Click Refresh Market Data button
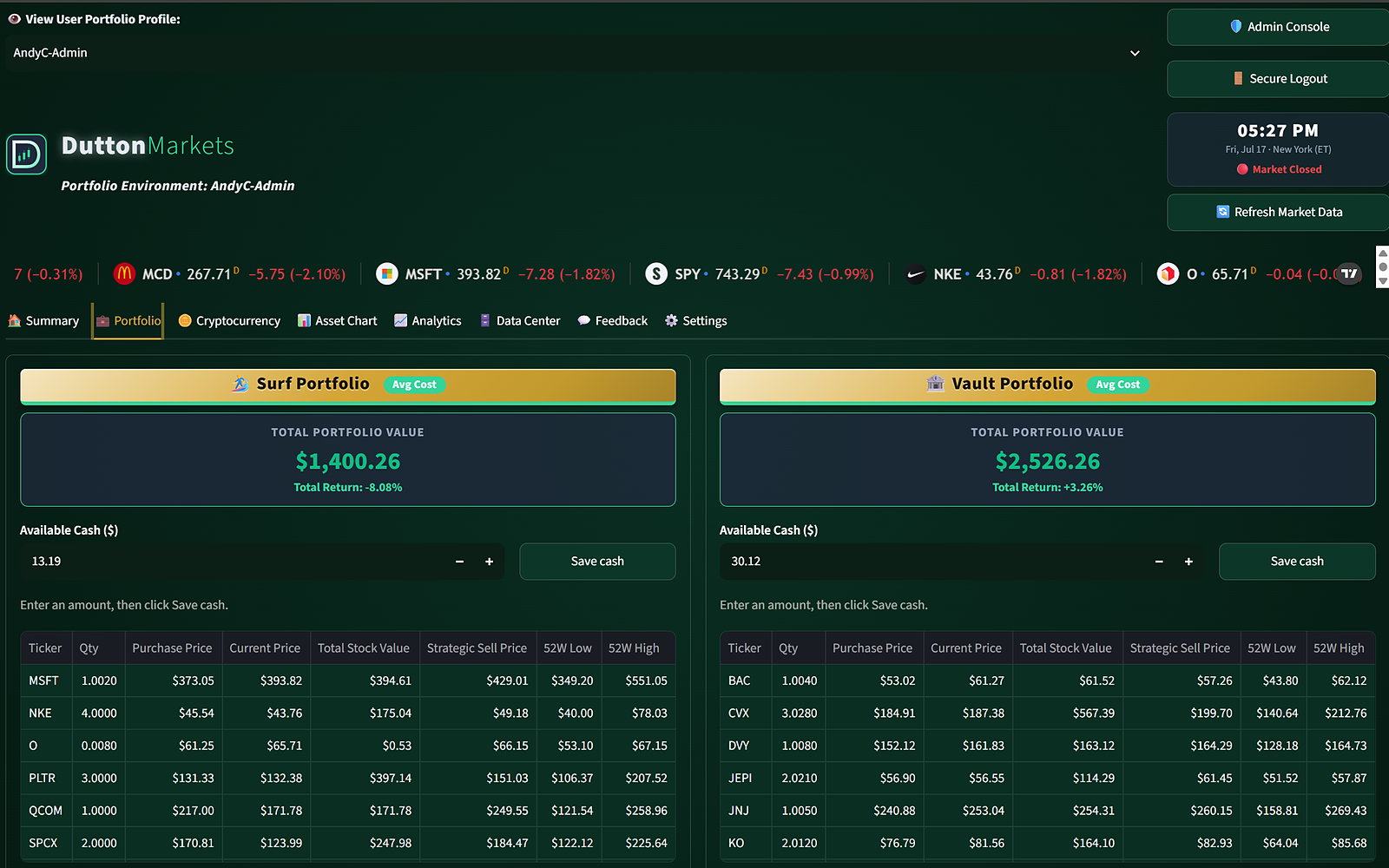 point(1279,212)
